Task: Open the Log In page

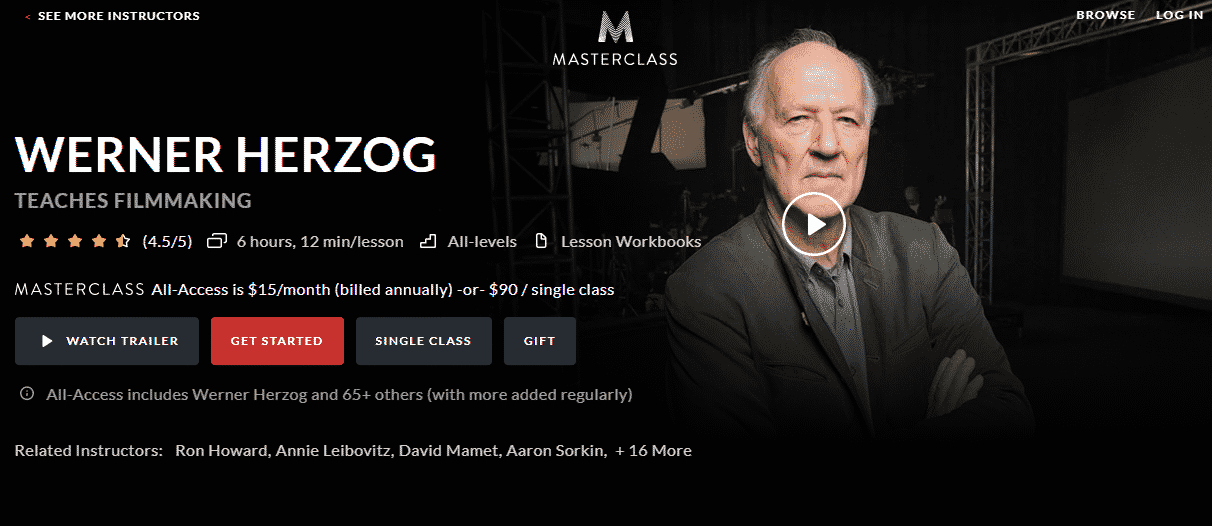Action: coord(1179,15)
